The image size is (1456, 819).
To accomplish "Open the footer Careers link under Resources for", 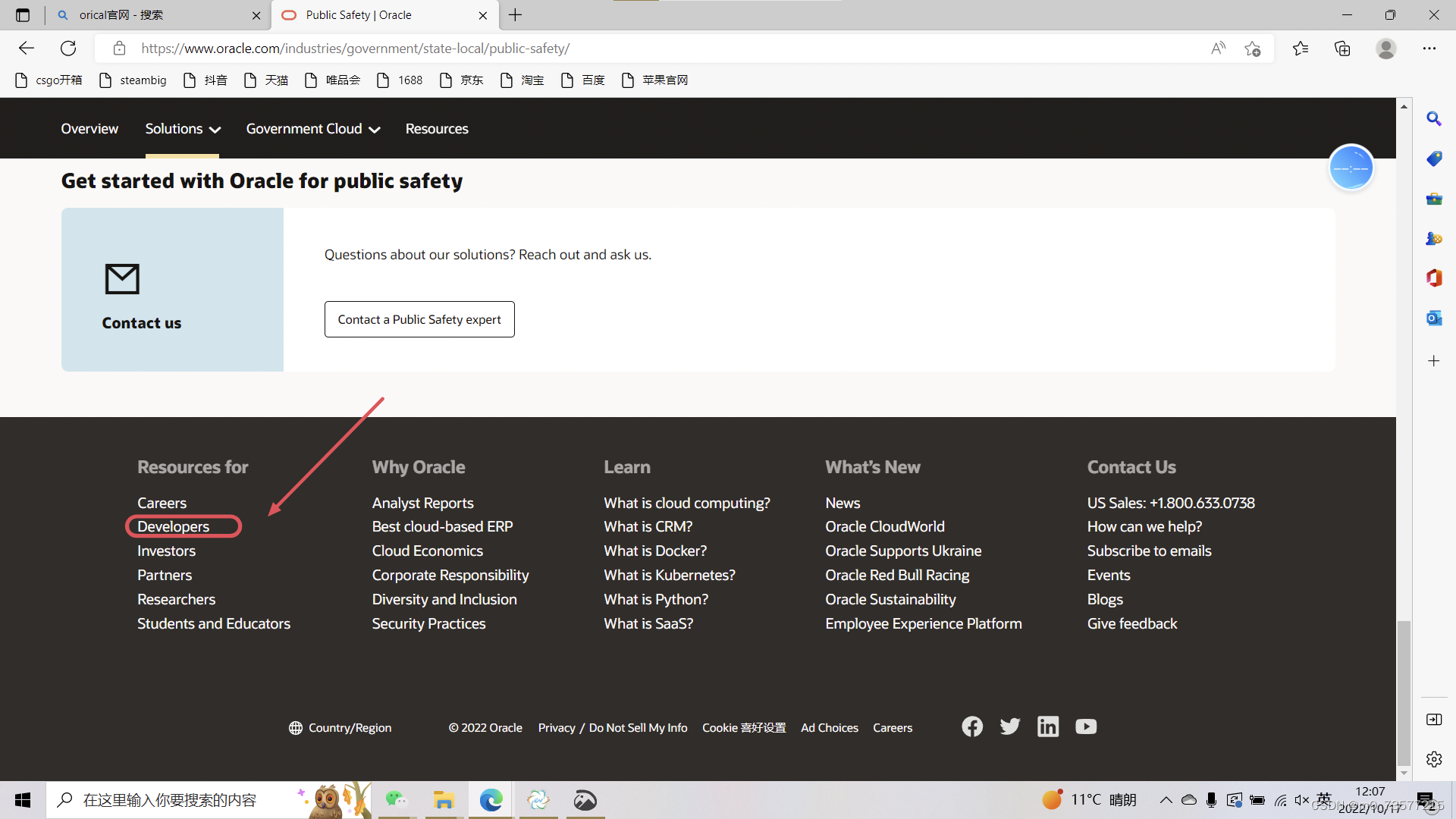I will (162, 503).
